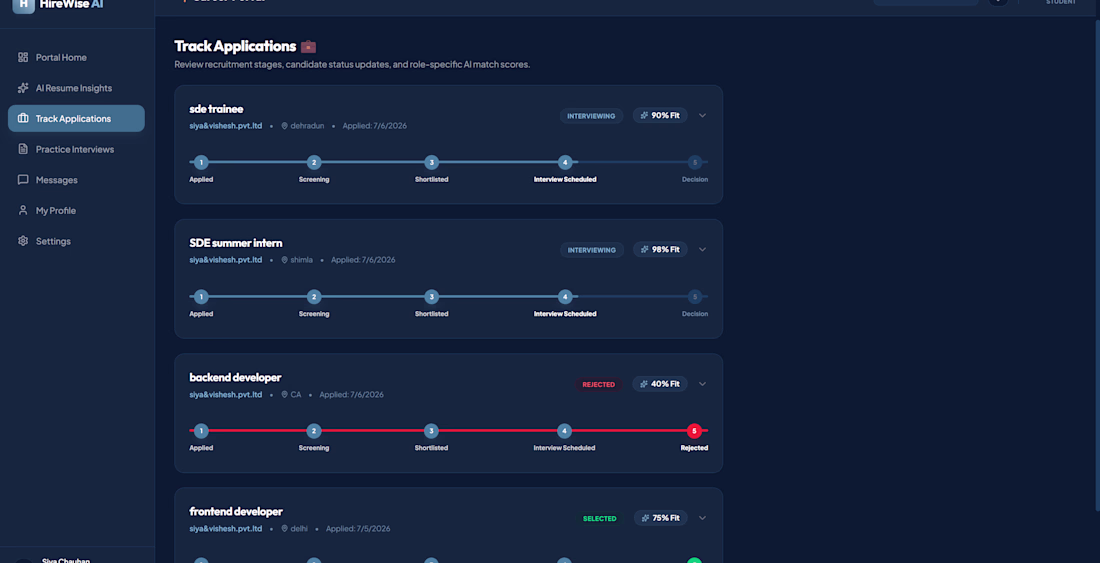The width and height of the screenshot is (1100, 563).
Task: Click INTERVIEWING status badge on SDE summer intern
Action: [591, 250]
